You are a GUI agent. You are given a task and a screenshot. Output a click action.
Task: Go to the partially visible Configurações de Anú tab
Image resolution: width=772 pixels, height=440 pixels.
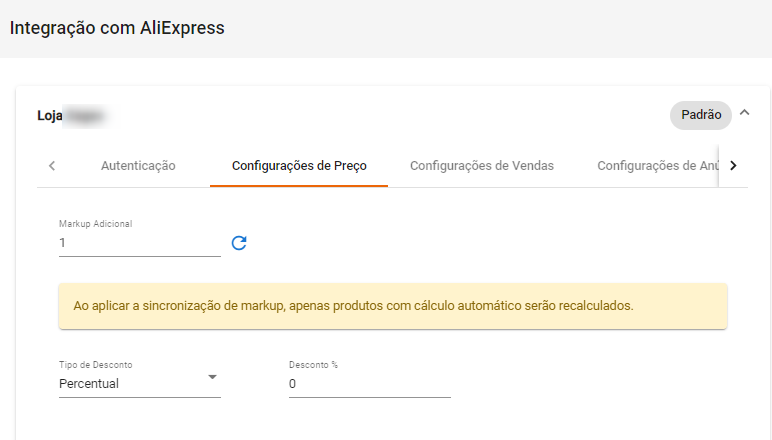pos(658,166)
